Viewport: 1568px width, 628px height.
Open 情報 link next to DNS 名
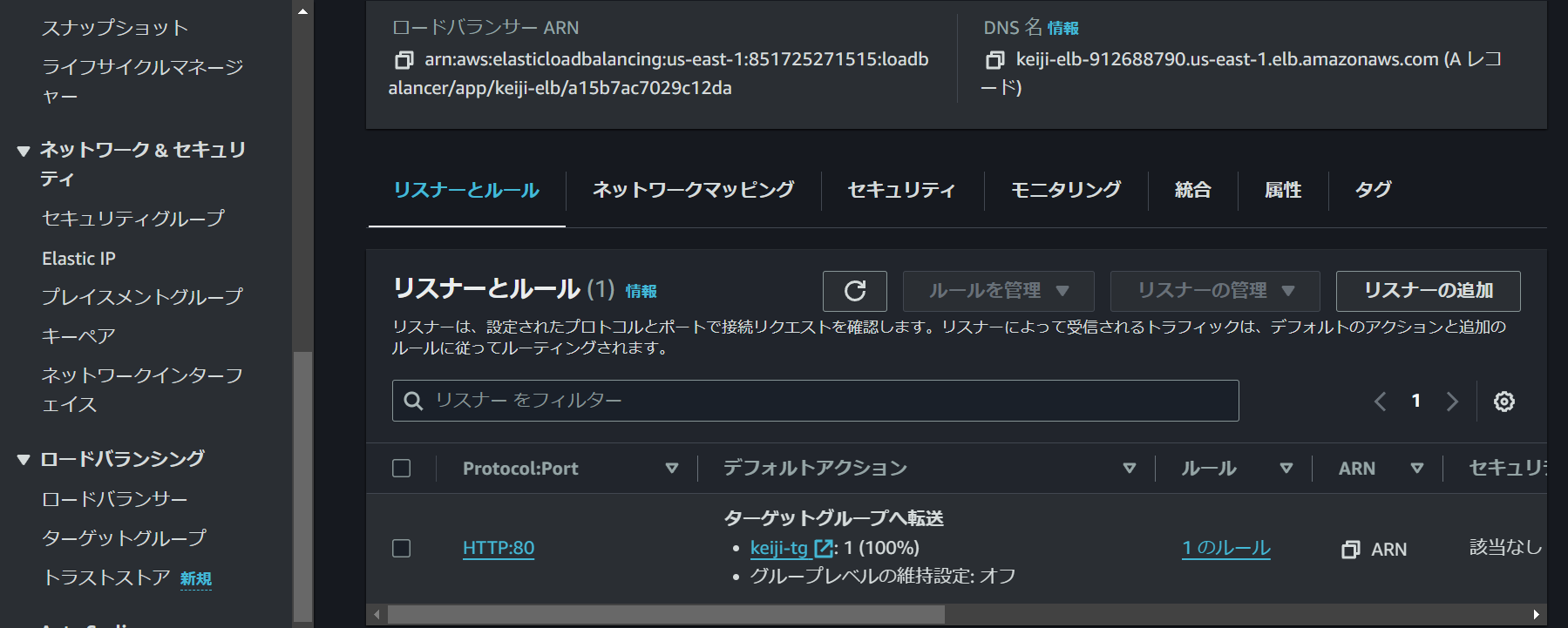[1062, 29]
